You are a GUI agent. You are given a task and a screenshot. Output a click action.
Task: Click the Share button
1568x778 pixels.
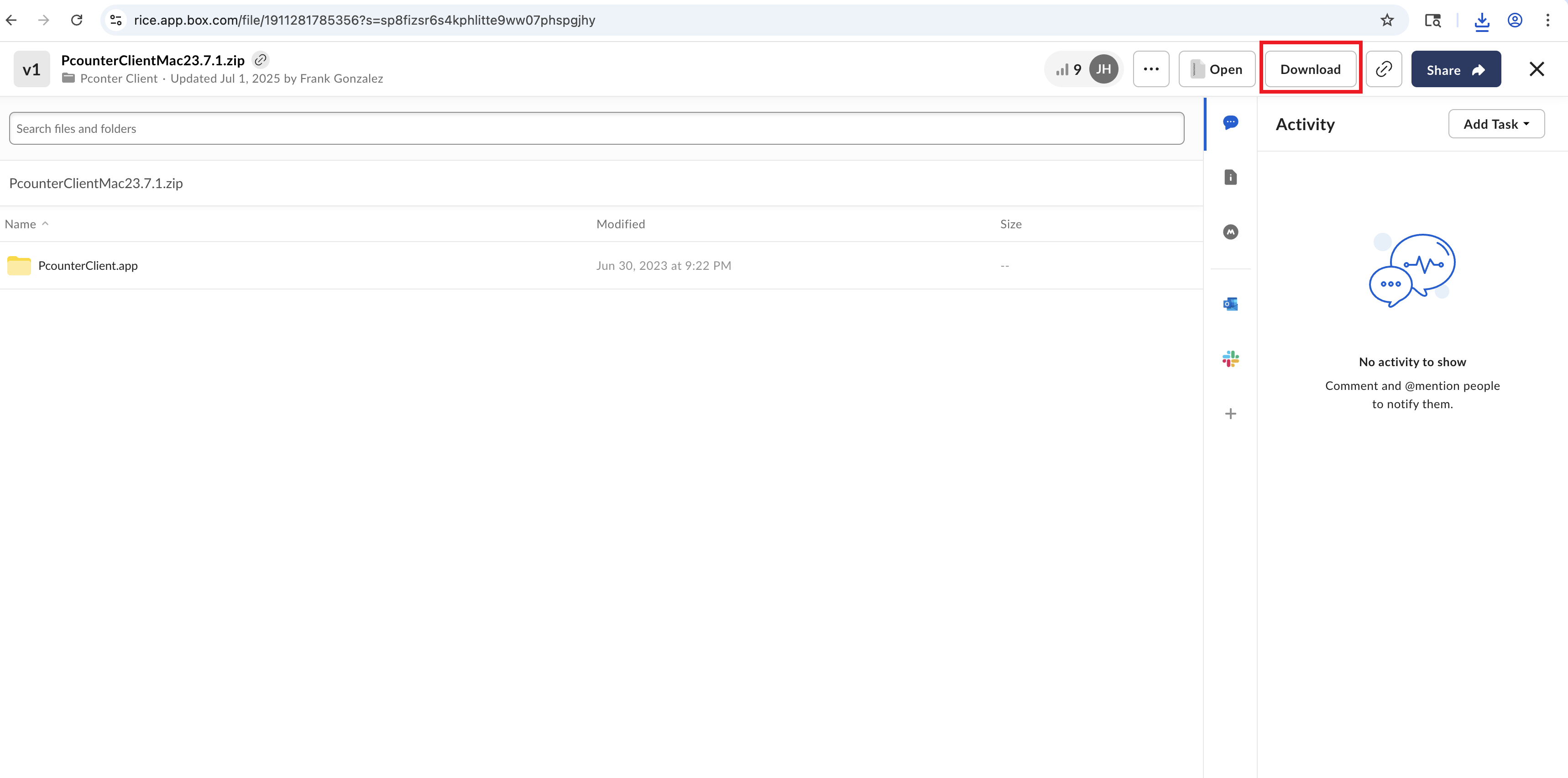pos(1455,69)
